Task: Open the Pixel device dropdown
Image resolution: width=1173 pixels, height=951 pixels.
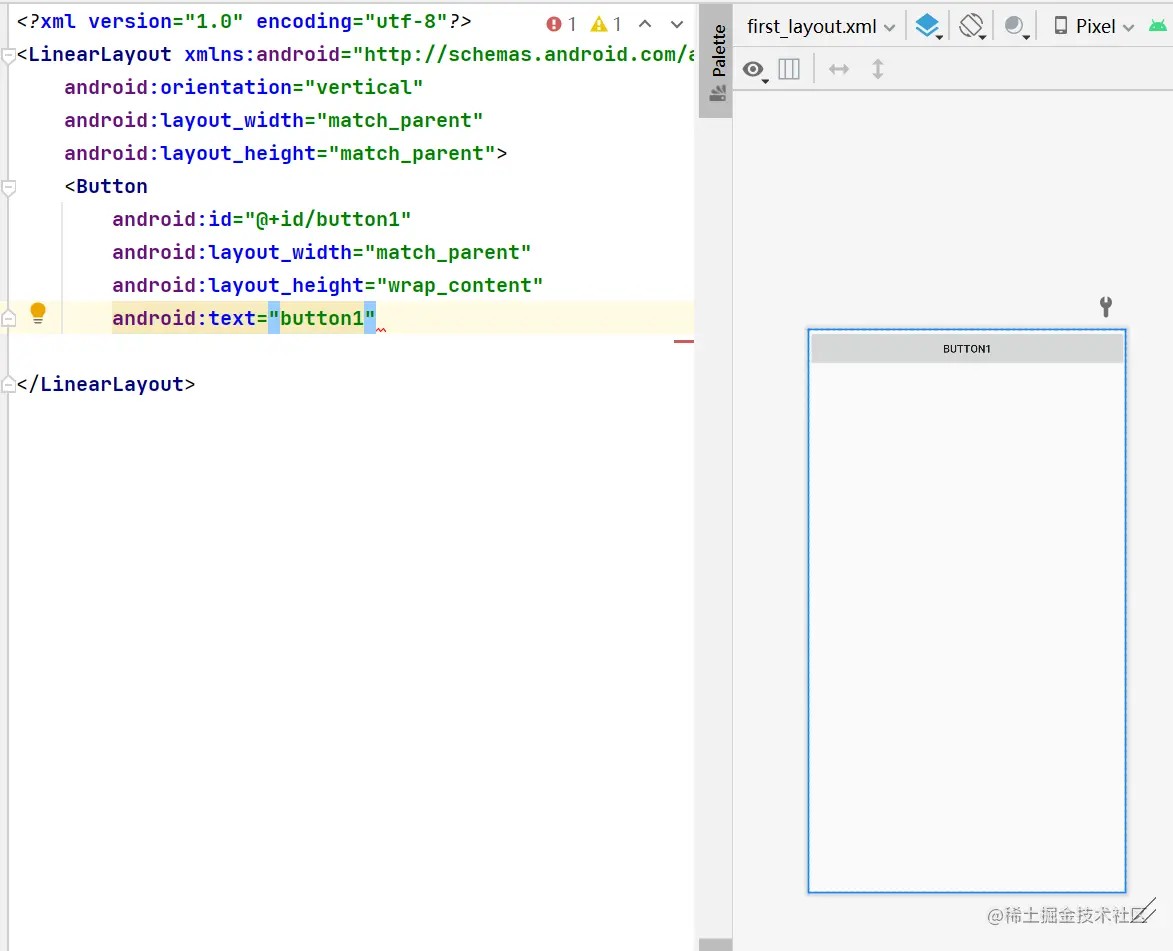Action: (1094, 27)
